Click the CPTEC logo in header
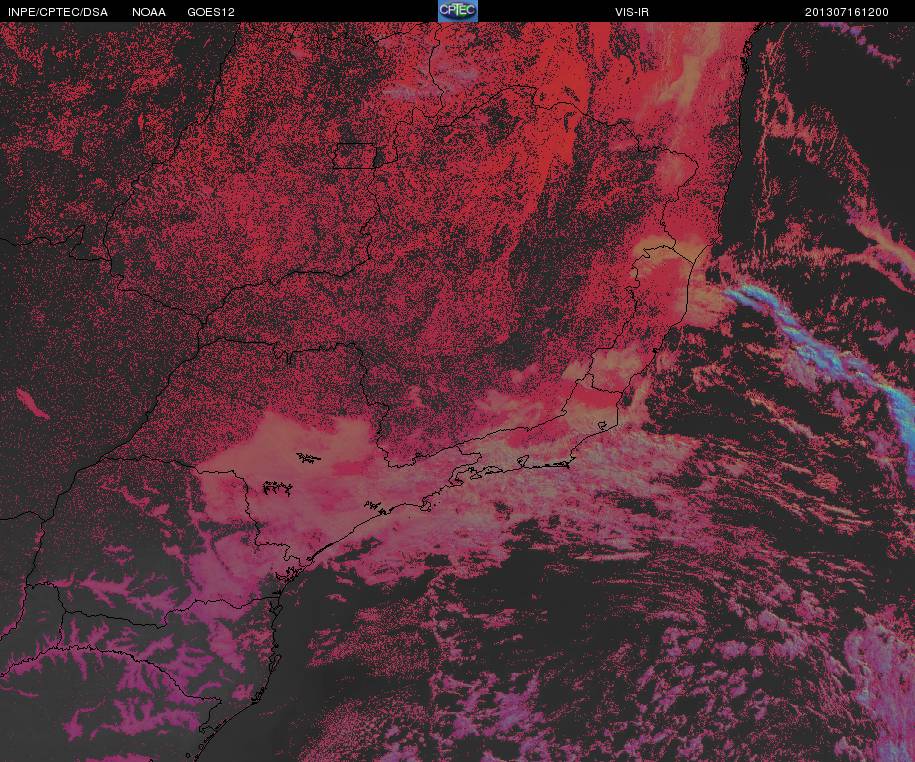Viewport: 915px width, 762px height. tap(458, 11)
